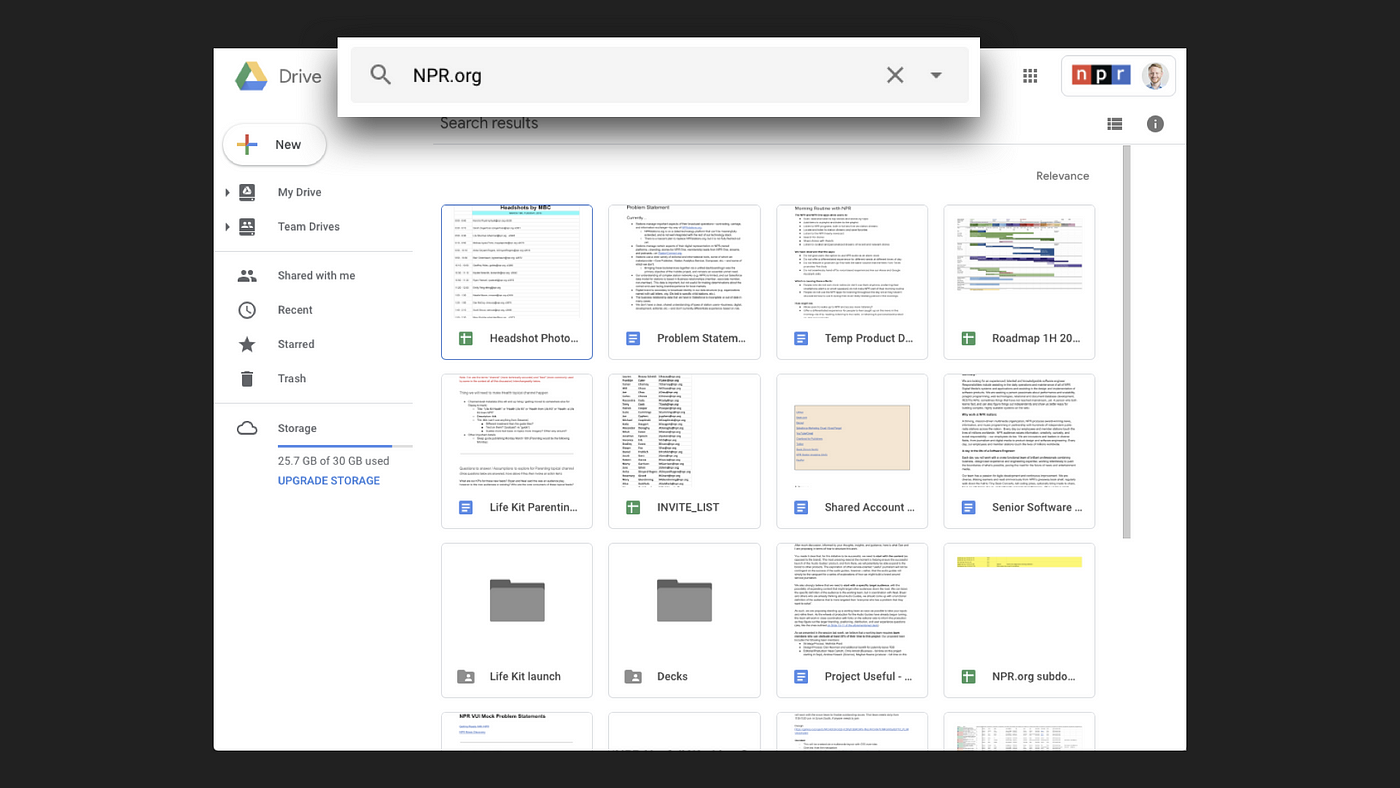Open My Drive in sidebar

coord(299,192)
